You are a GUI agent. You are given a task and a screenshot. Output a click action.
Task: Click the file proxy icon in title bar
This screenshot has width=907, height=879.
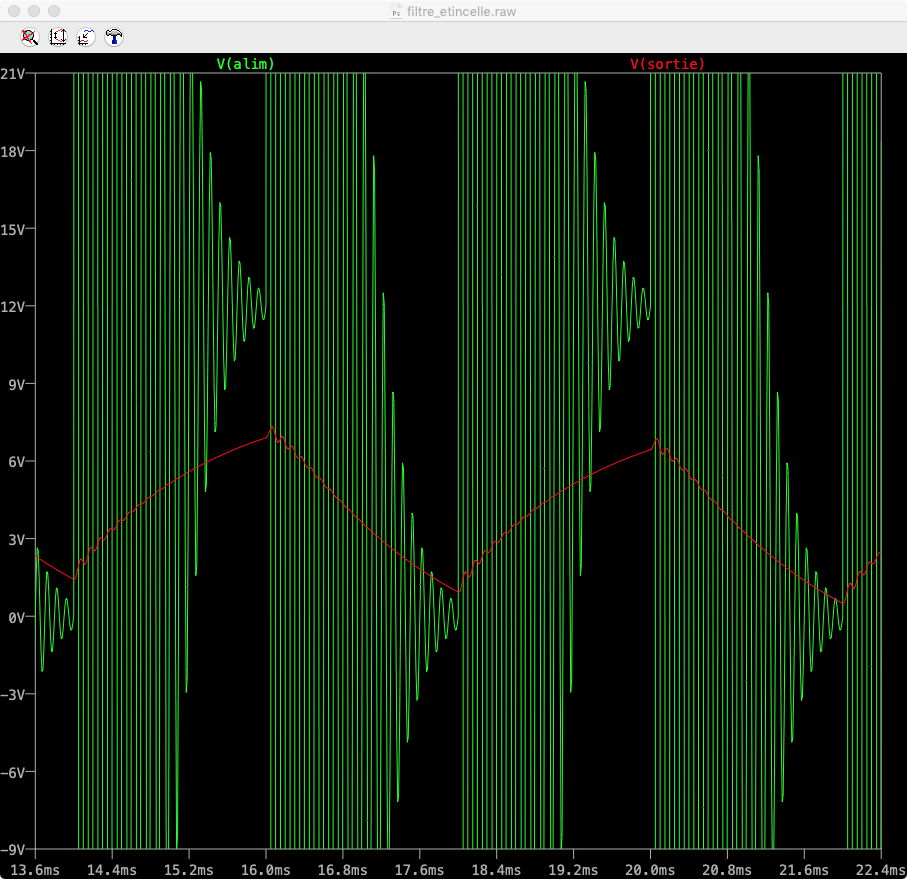(x=396, y=11)
